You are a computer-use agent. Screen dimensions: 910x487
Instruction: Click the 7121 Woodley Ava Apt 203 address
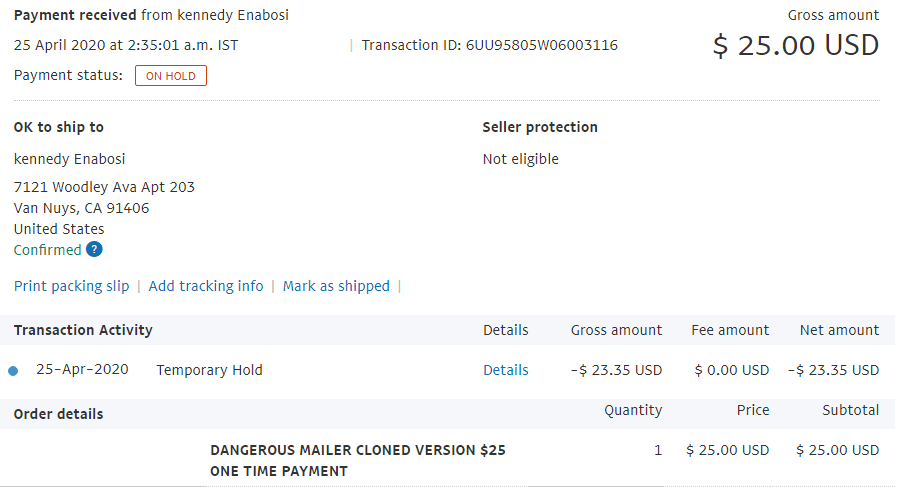pyautogui.click(x=104, y=187)
